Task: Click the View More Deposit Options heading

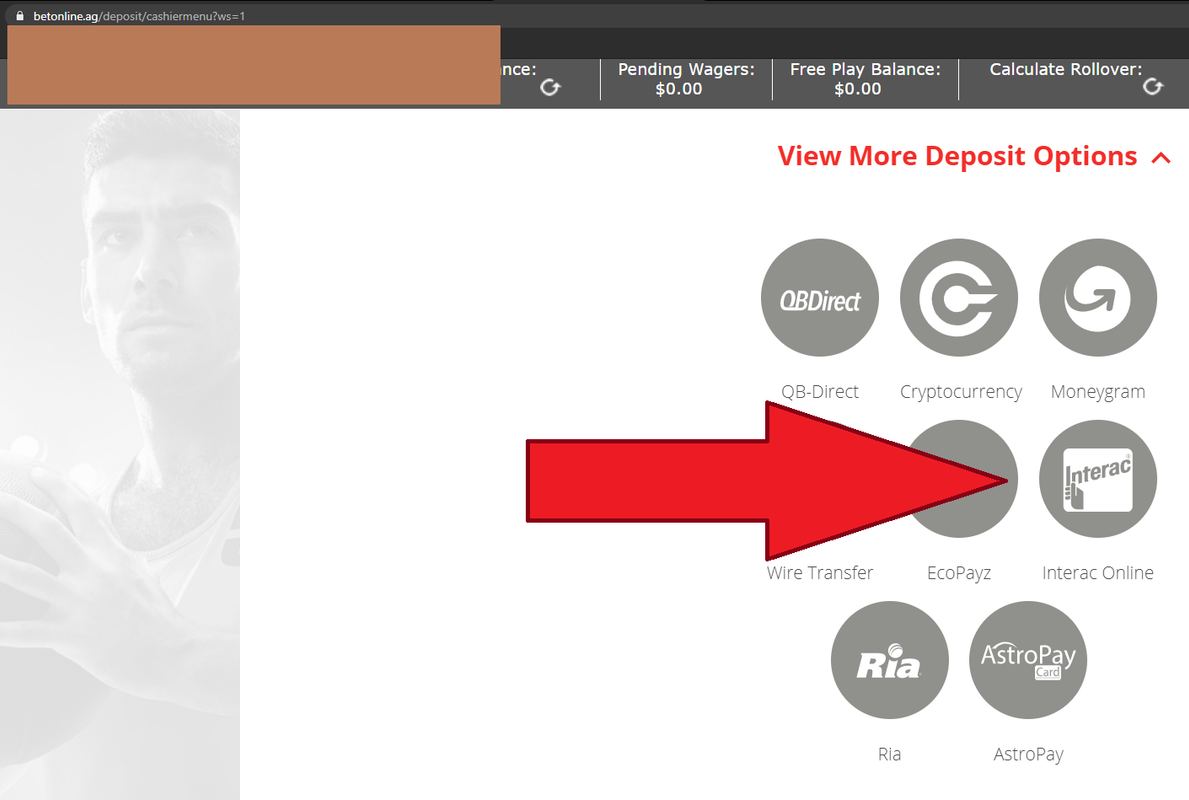Action: tap(957, 155)
